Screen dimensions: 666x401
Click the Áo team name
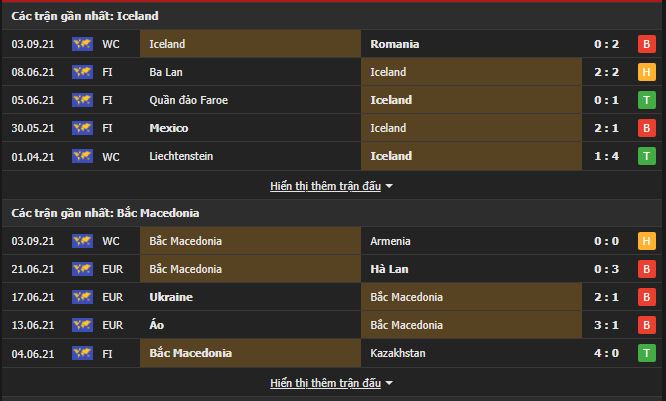coord(156,325)
